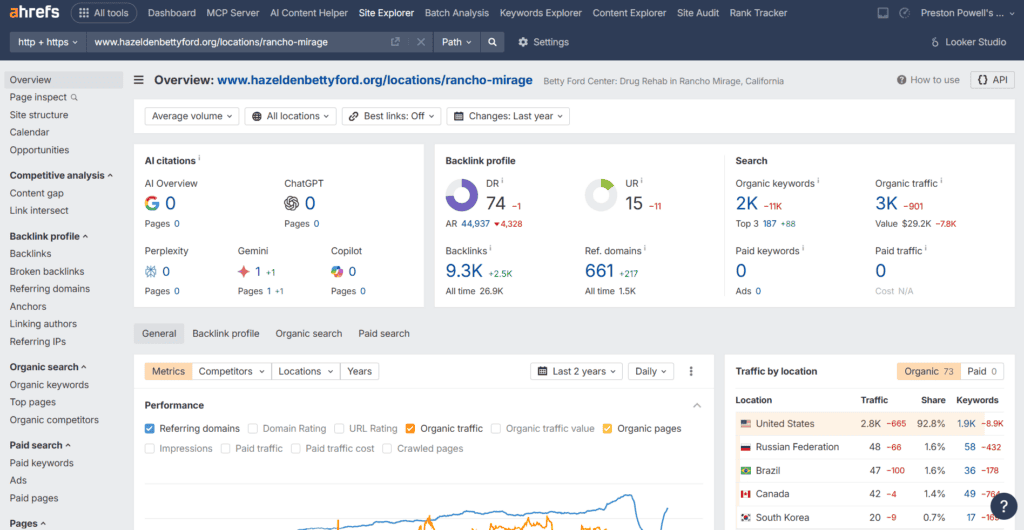Click the Ahrefs logo
This screenshot has height=530, width=1024.
(35, 12)
